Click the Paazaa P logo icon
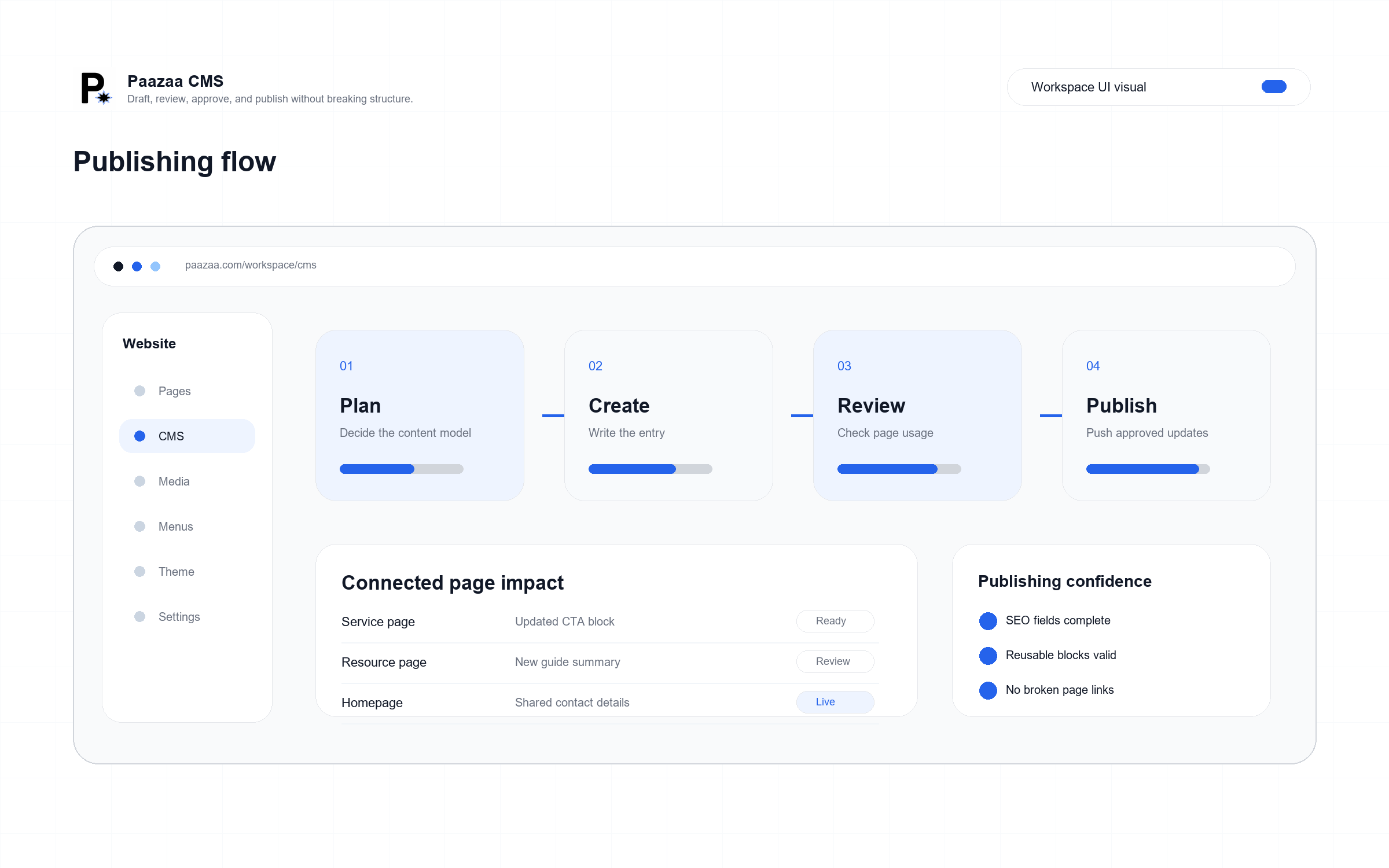 96,88
